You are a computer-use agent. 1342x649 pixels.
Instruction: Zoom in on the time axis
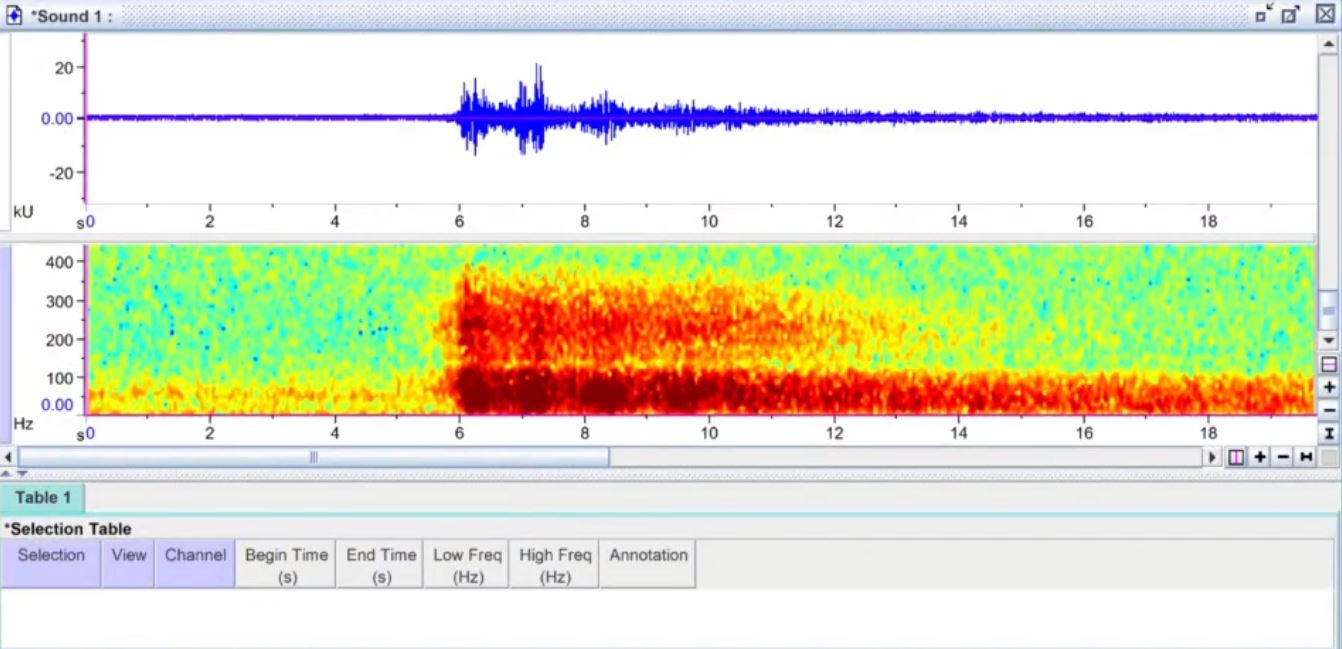[1260, 457]
